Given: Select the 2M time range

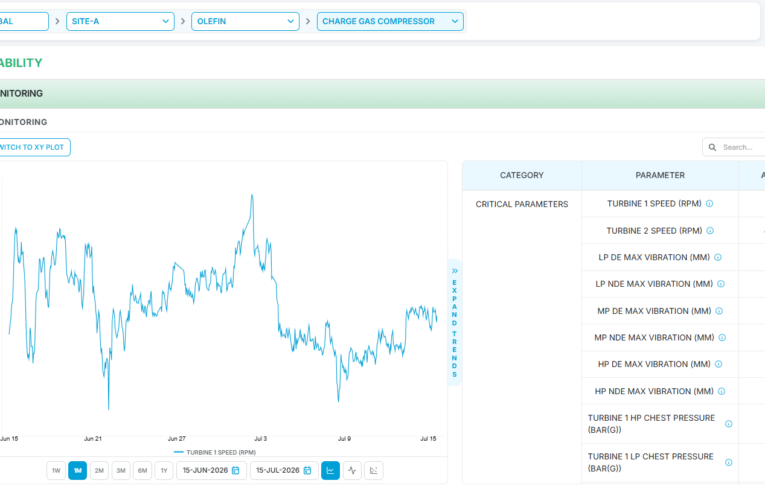Looking at the screenshot, I should pyautogui.click(x=99, y=471).
